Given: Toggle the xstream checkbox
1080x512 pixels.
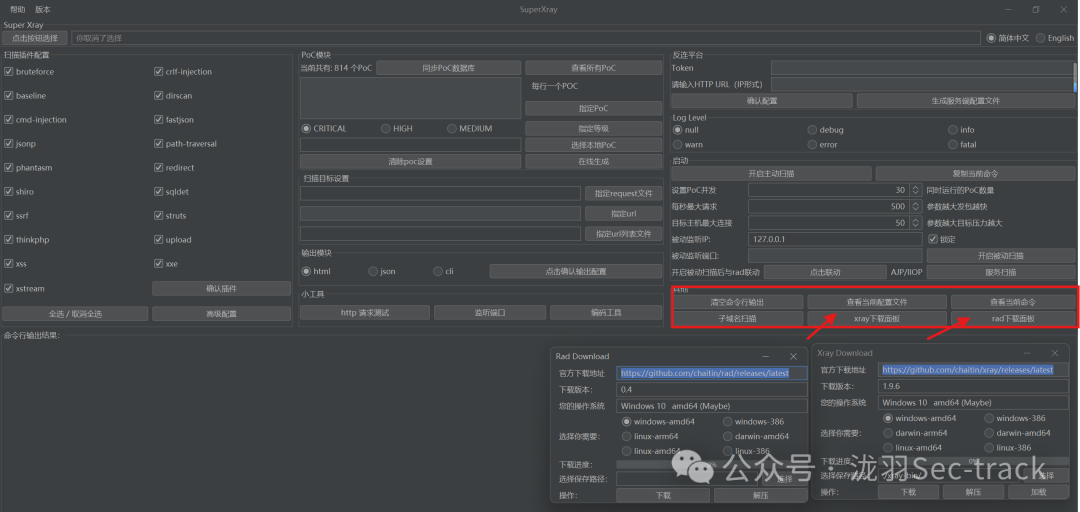Looking at the screenshot, I should click(x=9, y=288).
